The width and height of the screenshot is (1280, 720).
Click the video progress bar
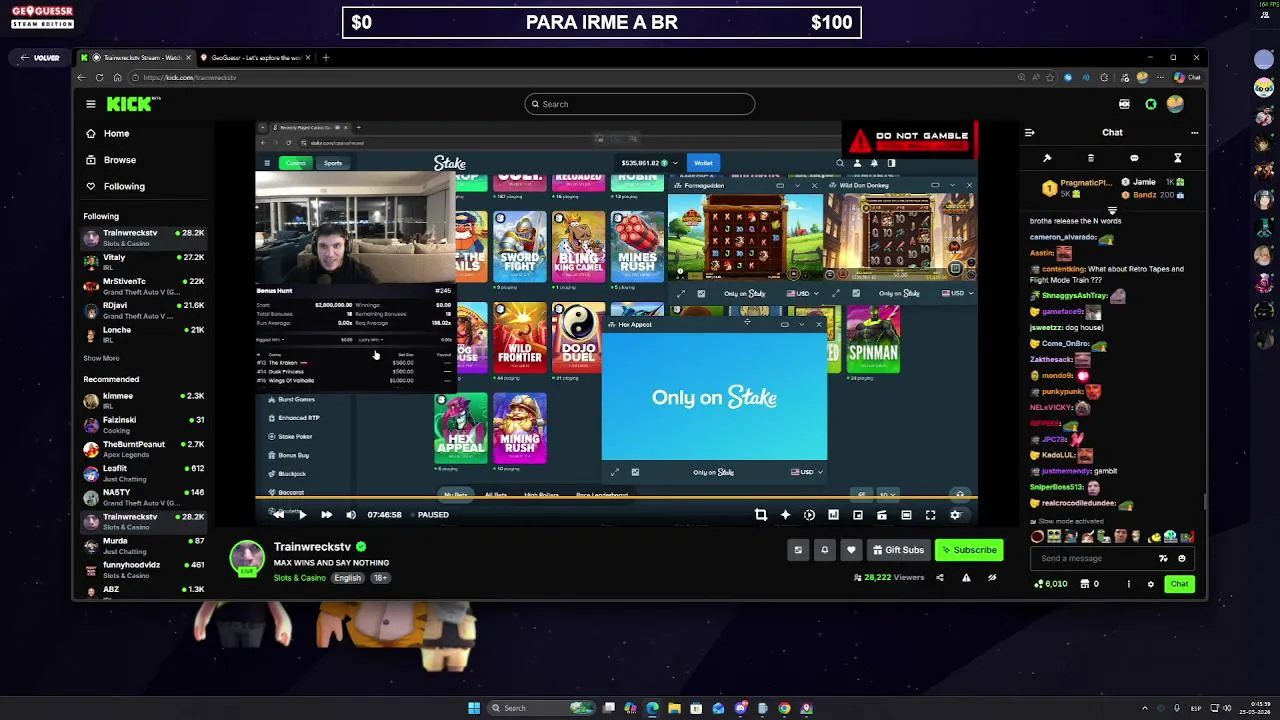point(616,497)
